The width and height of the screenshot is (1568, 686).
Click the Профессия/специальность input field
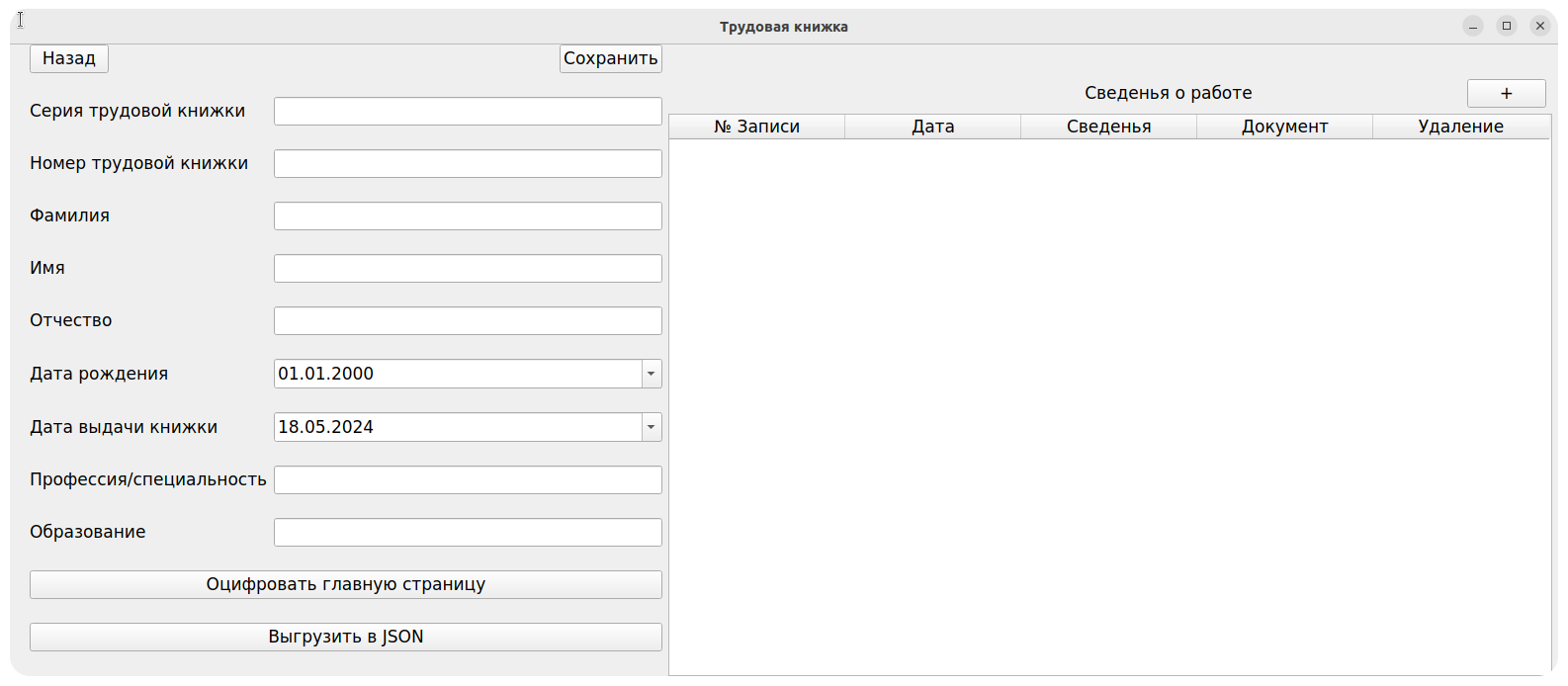point(468,479)
